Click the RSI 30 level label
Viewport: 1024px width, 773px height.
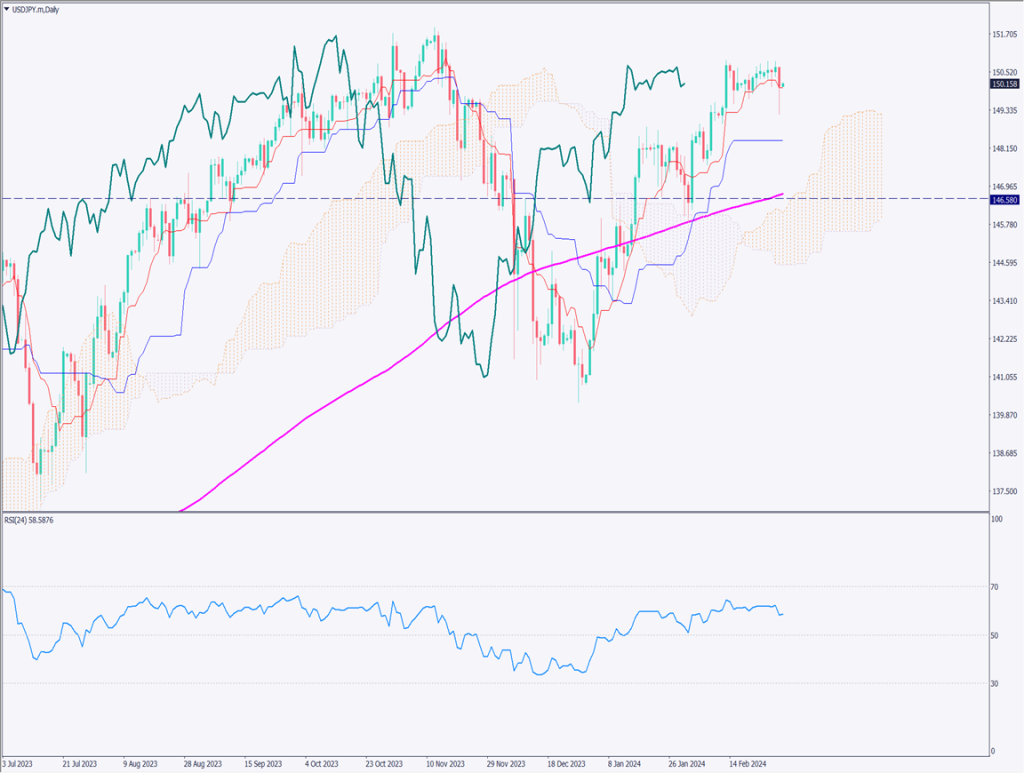coord(995,684)
